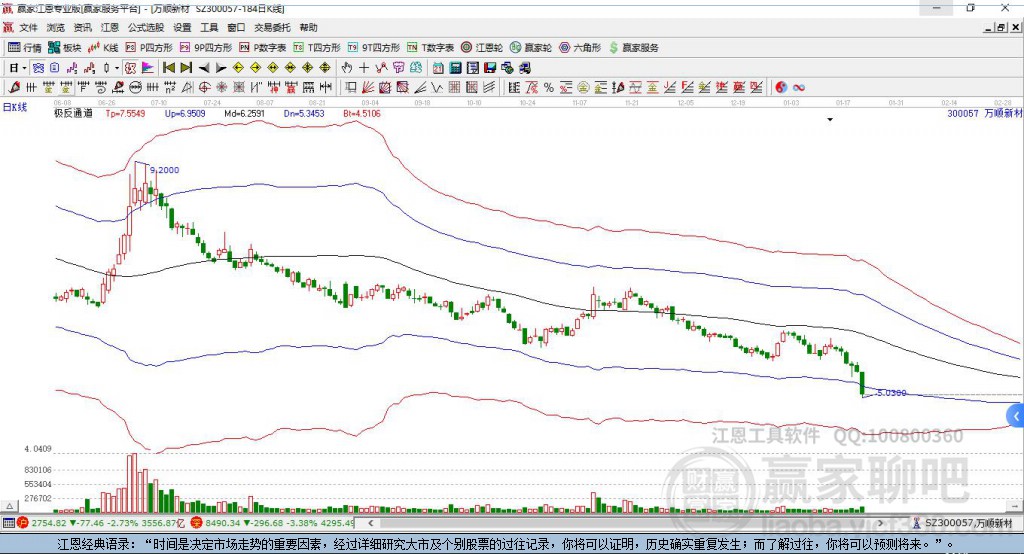
Task: Select the Gann fan lines tool
Action: [368, 88]
